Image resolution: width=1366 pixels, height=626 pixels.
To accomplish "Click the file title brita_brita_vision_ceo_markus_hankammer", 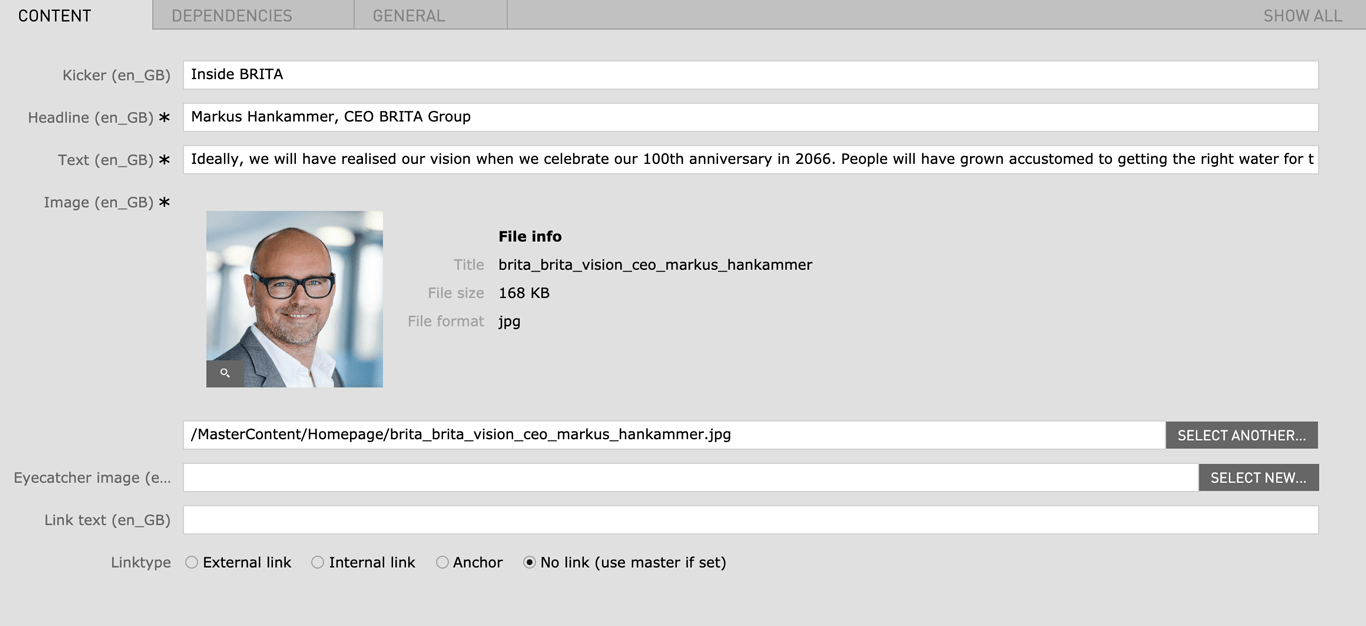I will [655, 265].
